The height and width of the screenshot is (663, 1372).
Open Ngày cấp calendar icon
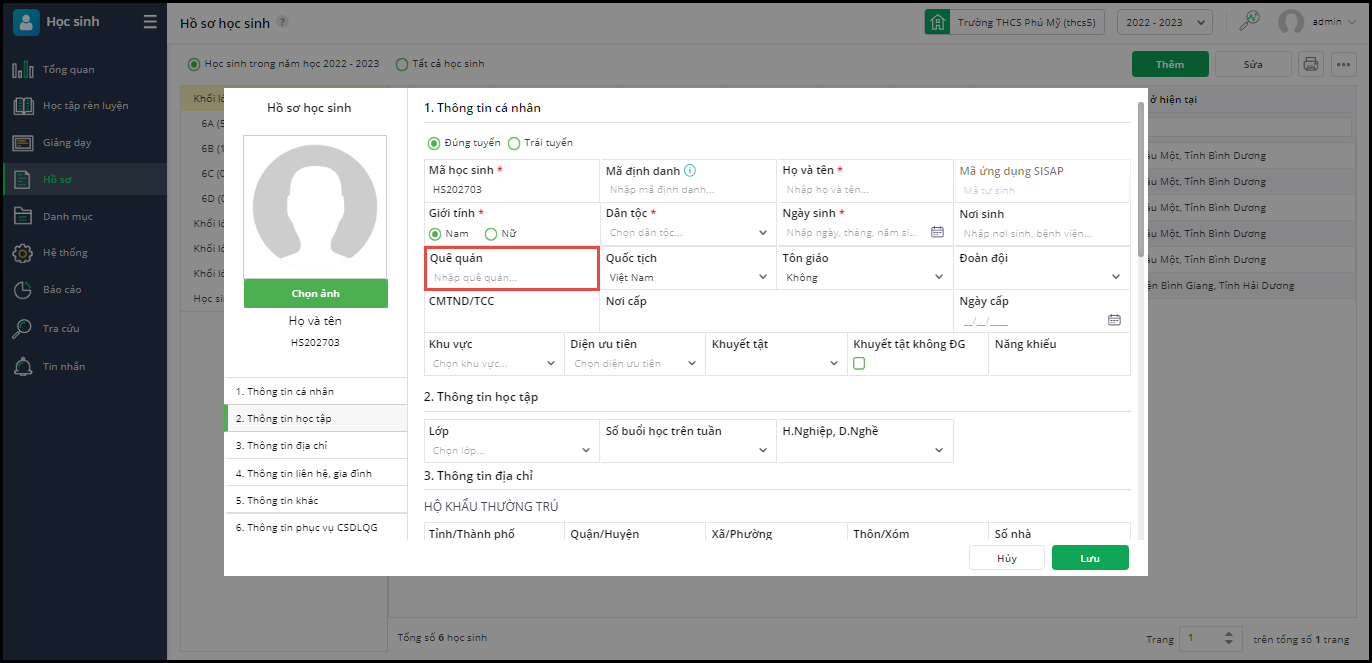point(1114,320)
